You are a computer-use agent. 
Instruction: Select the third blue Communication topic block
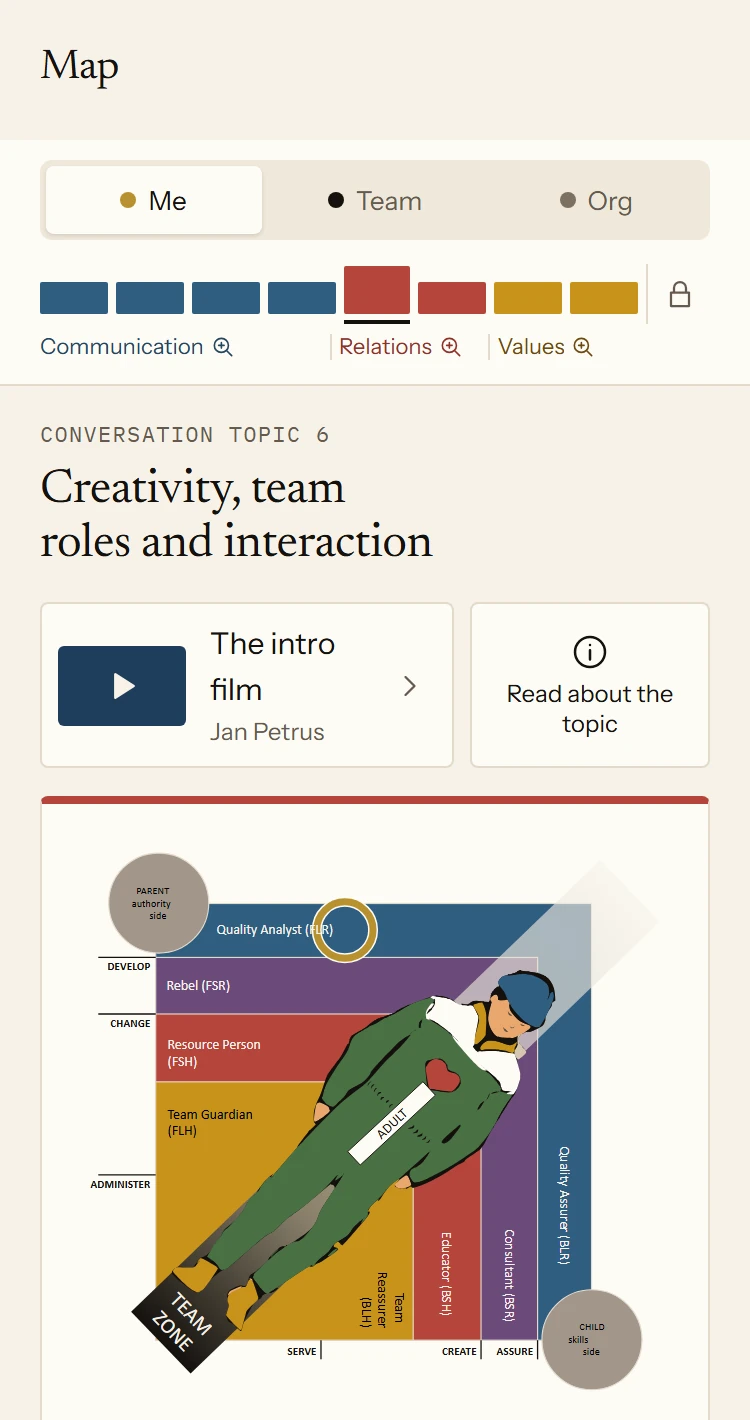[x=226, y=298]
